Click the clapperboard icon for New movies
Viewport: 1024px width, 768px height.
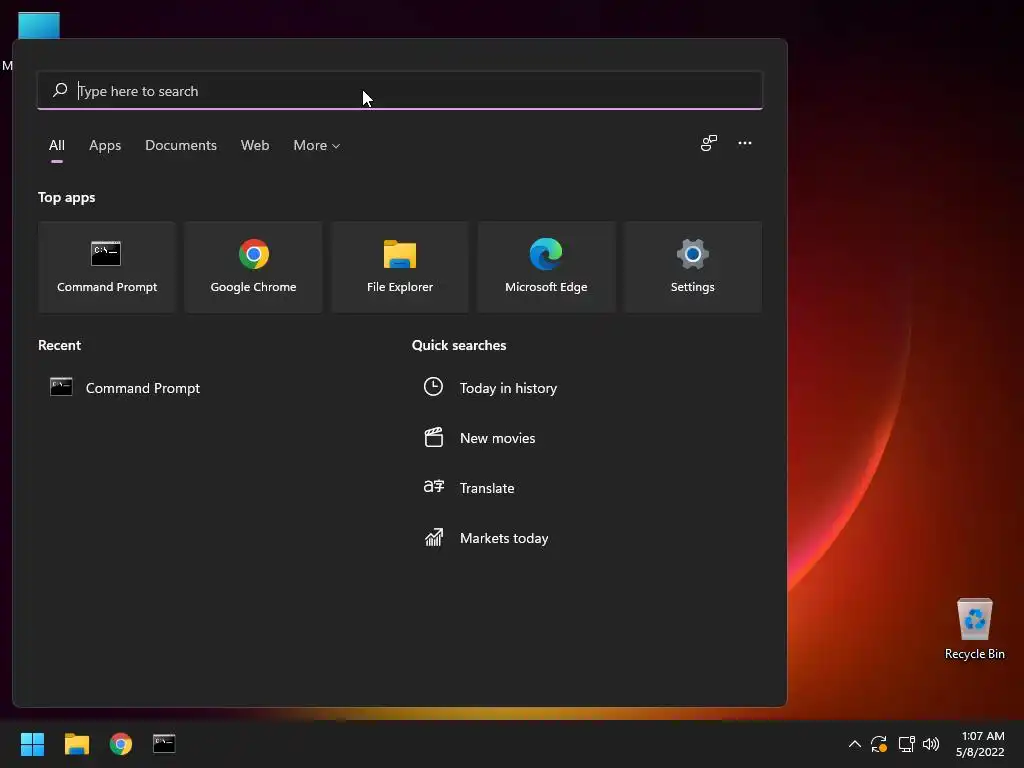coord(434,437)
